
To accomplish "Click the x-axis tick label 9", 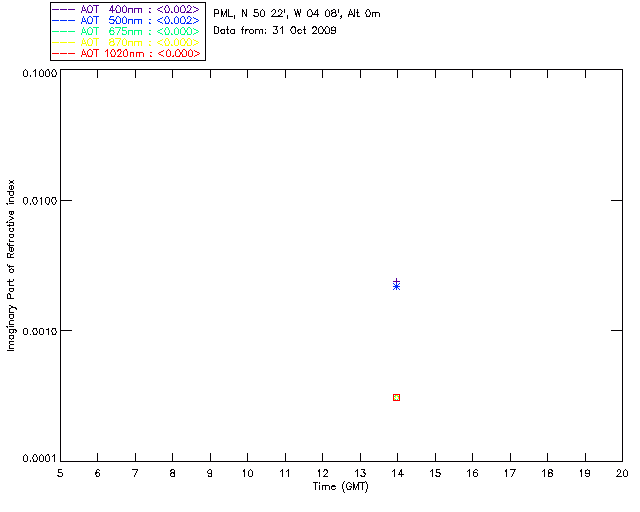I will click(x=210, y=473).
